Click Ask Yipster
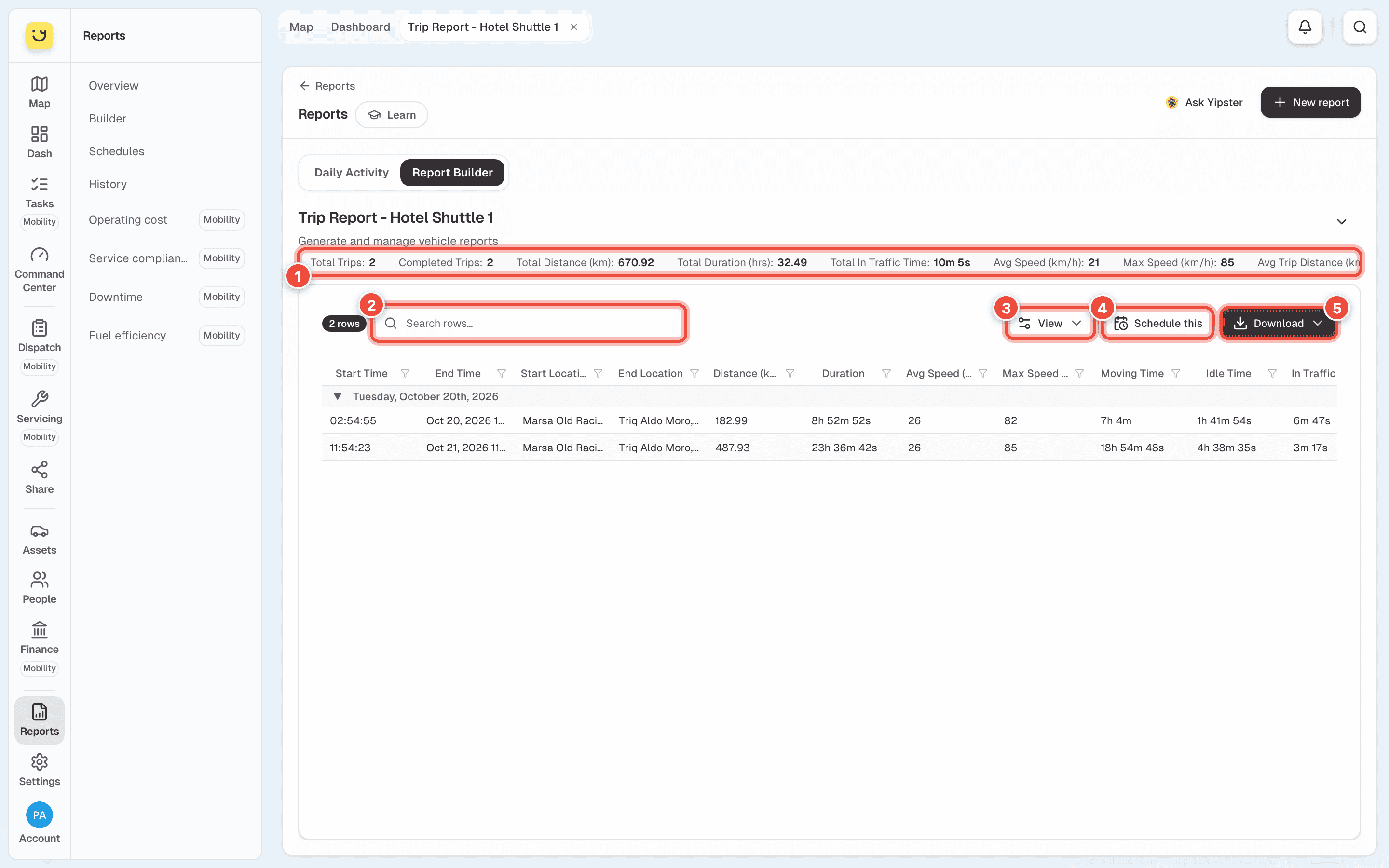 1204,102
